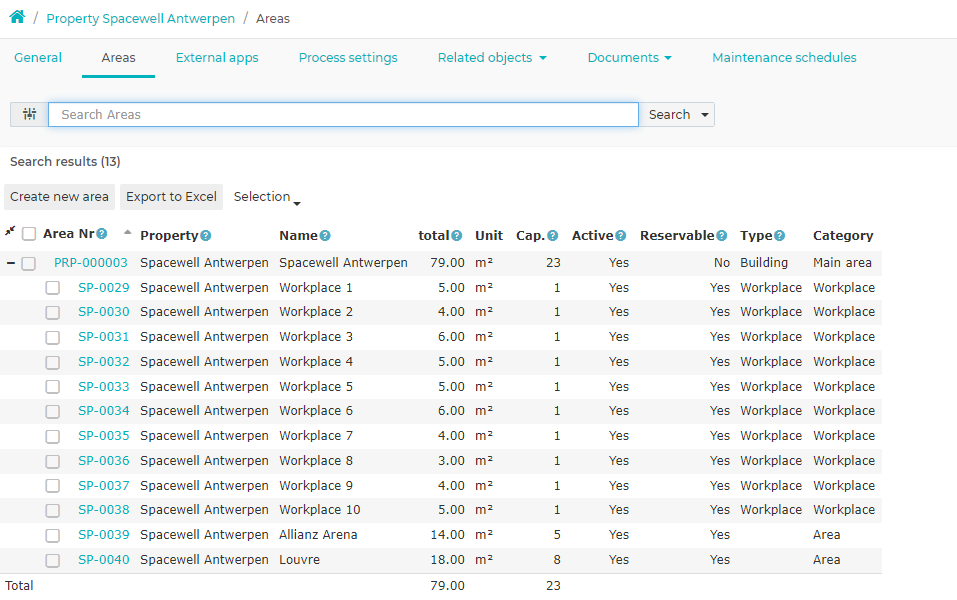
Task: Select the Areas tab
Action: point(118,57)
